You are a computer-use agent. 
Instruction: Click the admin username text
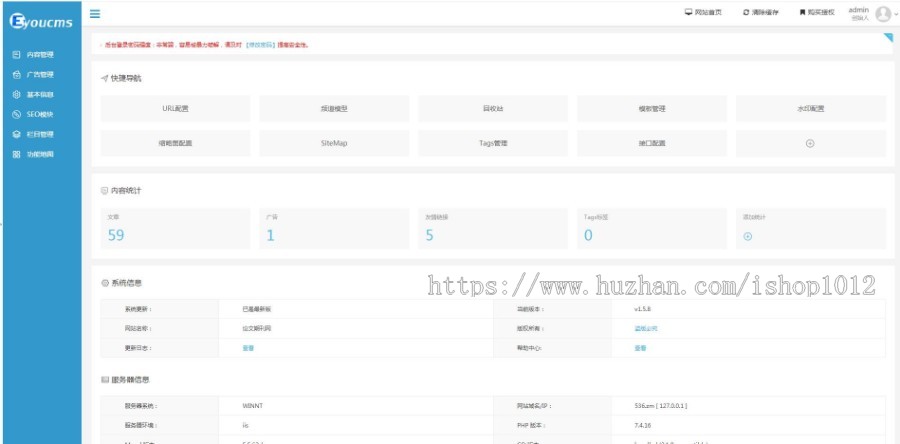(859, 10)
